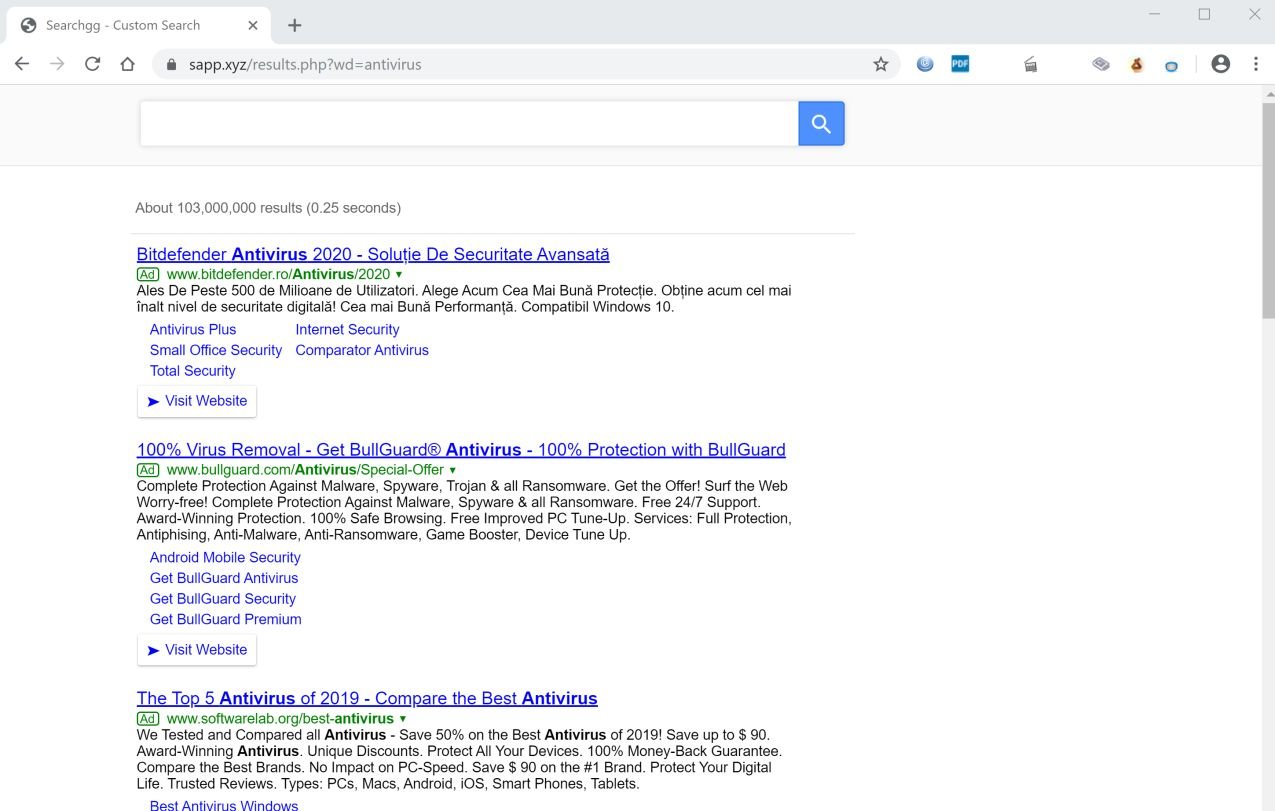
Task: Open the Antivirus Plus sitelink
Action: point(193,329)
